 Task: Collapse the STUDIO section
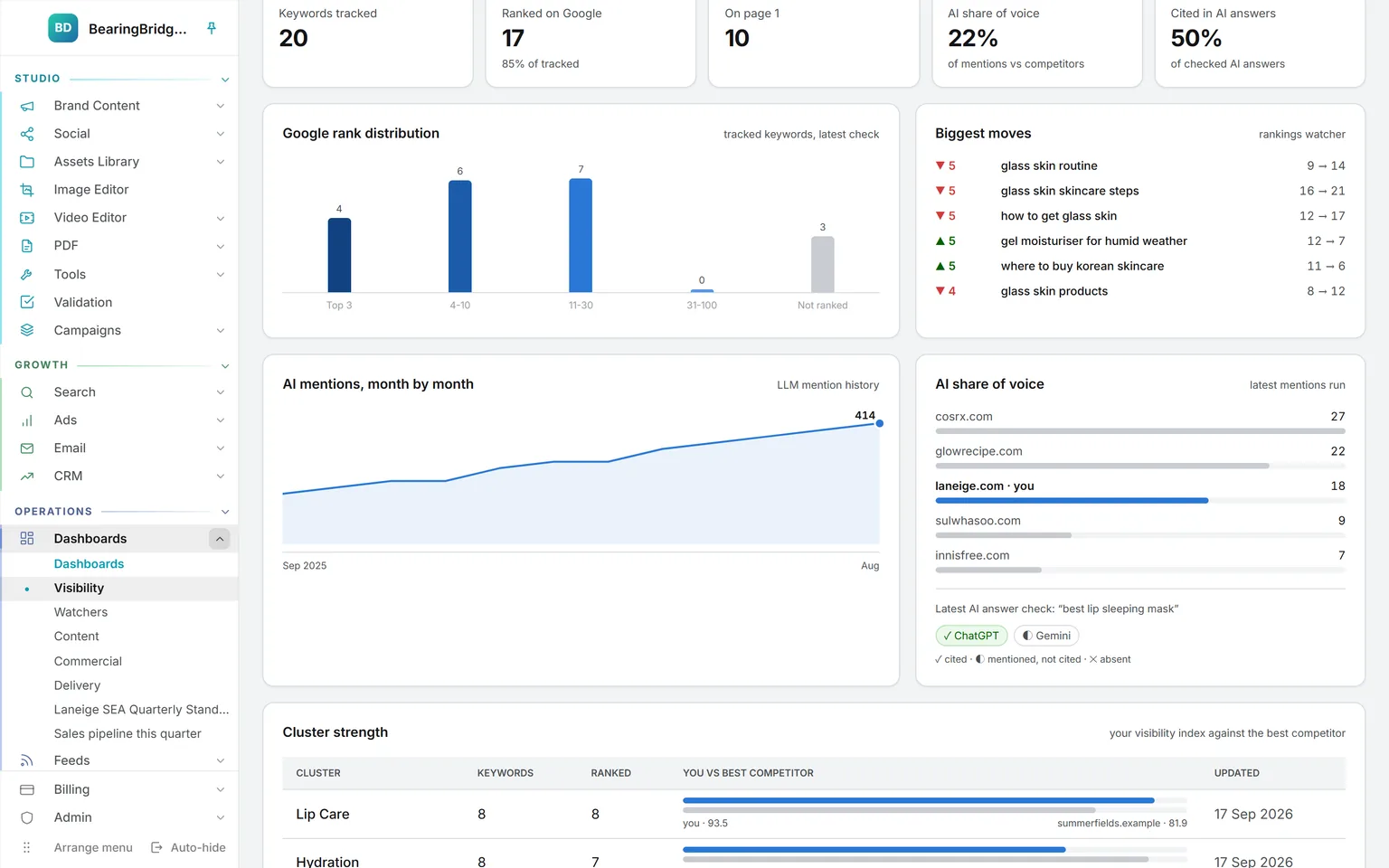(225, 80)
